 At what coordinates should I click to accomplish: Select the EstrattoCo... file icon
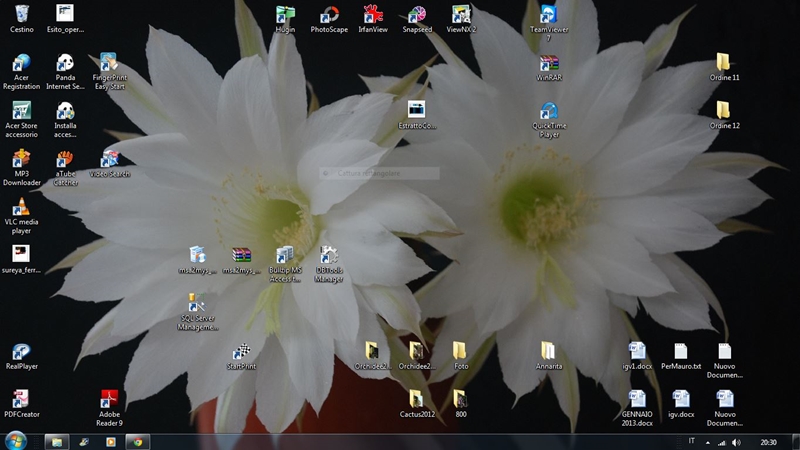coord(417,115)
